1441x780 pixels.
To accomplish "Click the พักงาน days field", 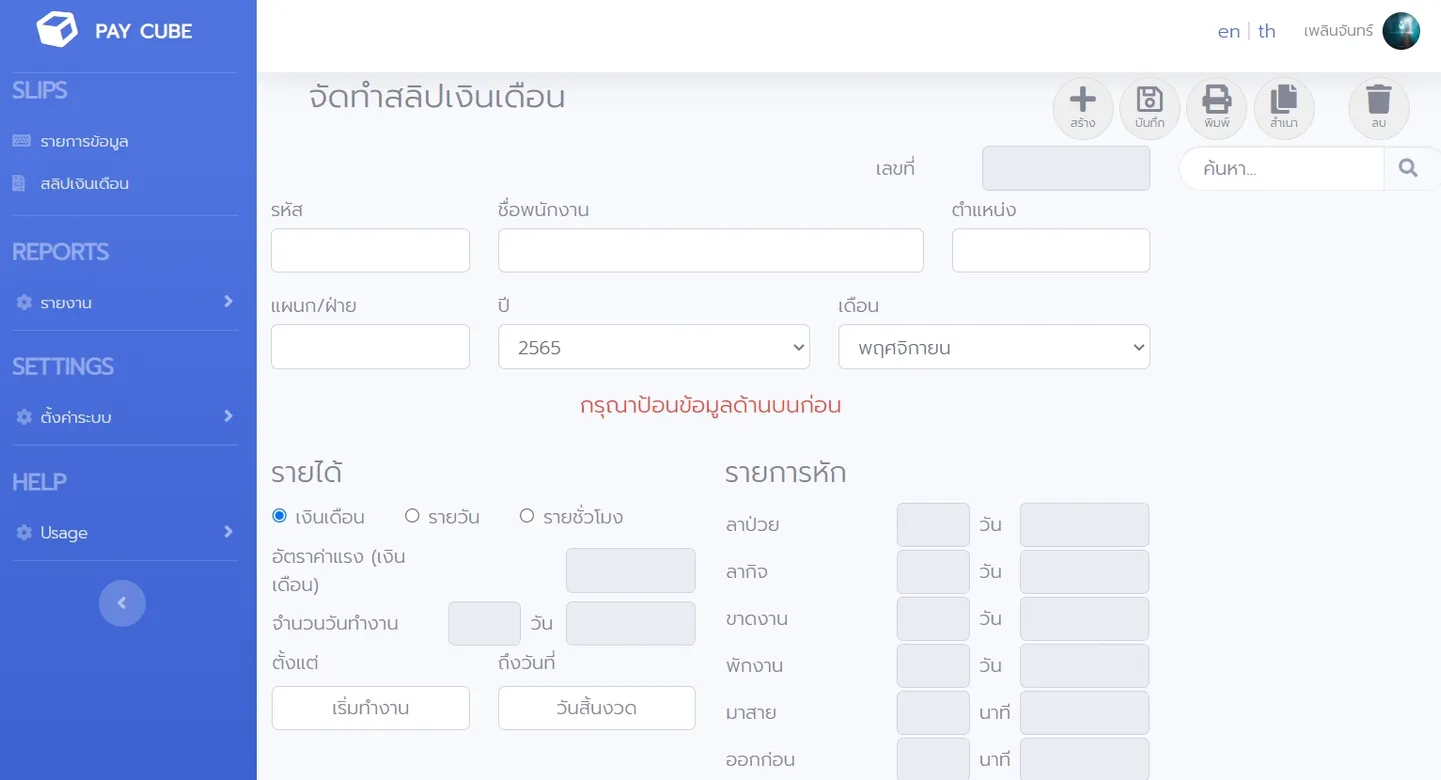I will 933,666.
